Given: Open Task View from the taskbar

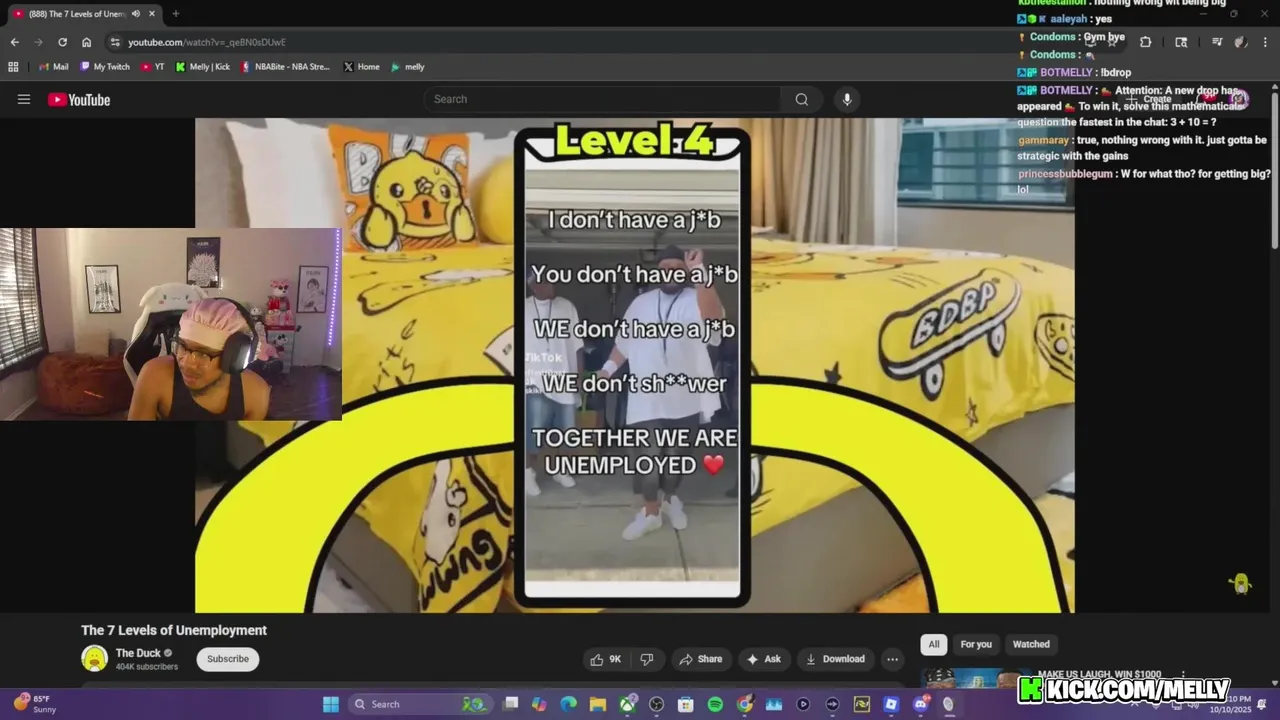Looking at the screenshot, I should tap(510, 704).
